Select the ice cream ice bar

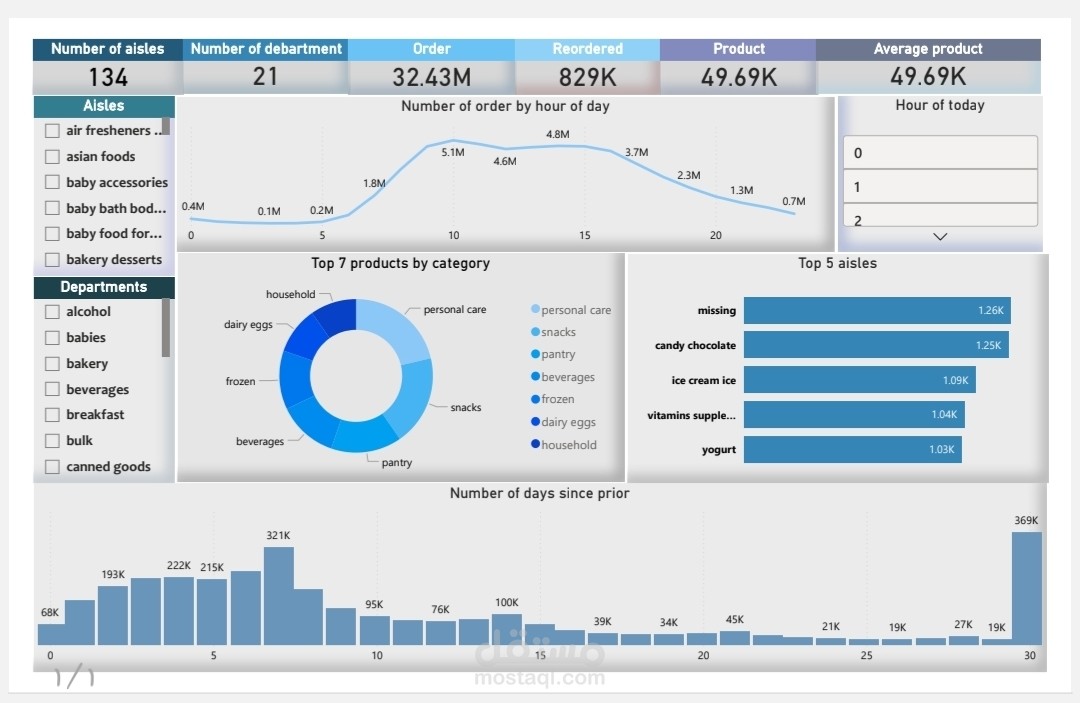coord(860,380)
